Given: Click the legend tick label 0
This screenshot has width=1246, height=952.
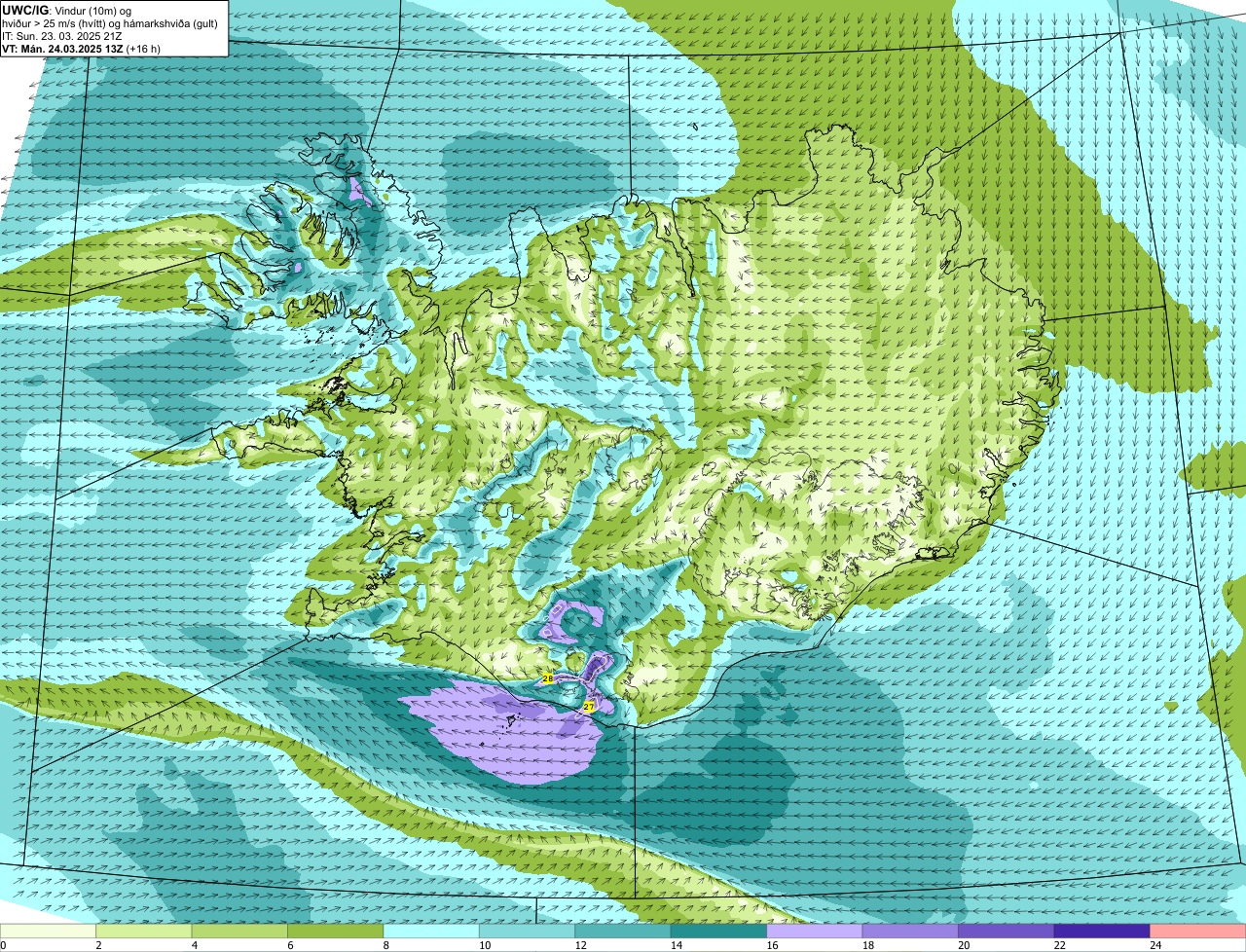Looking at the screenshot, I should [x=4, y=945].
